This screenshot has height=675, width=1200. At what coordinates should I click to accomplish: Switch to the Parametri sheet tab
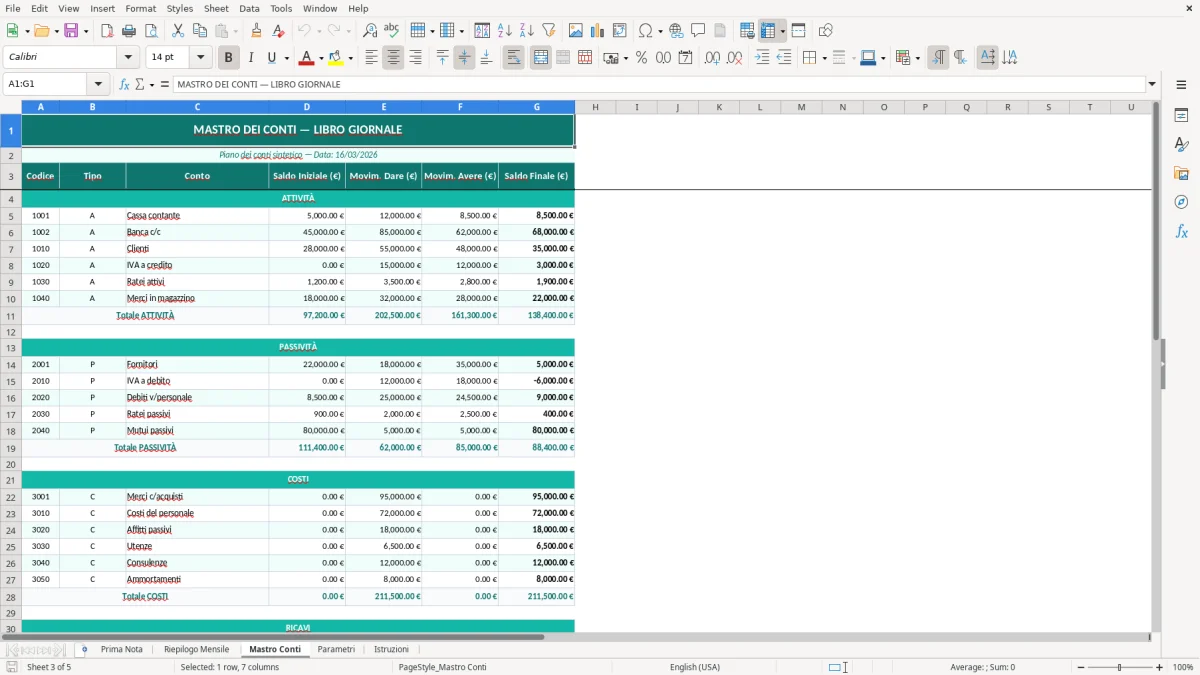click(336, 649)
